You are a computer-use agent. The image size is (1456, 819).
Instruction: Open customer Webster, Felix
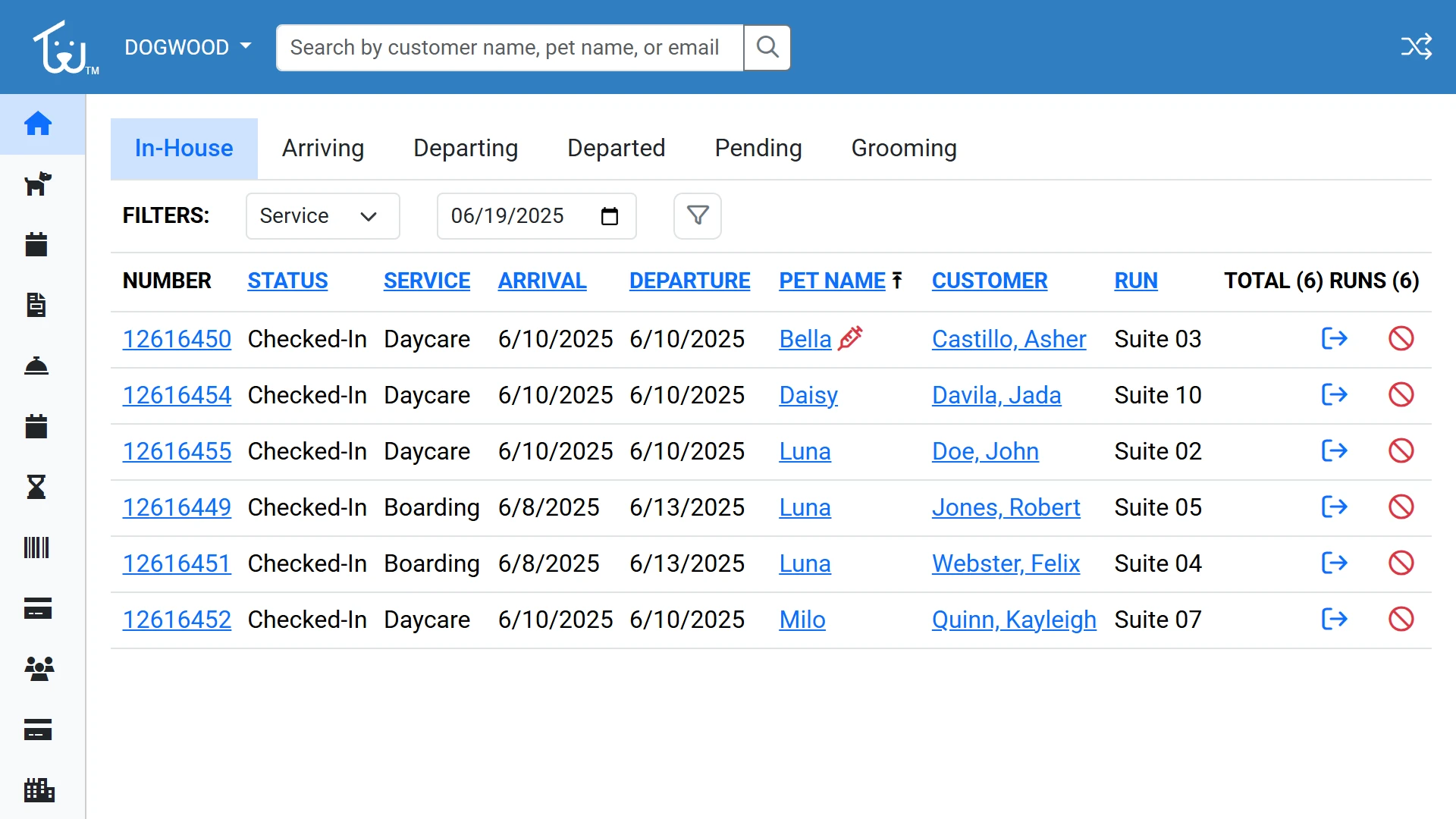point(1006,563)
